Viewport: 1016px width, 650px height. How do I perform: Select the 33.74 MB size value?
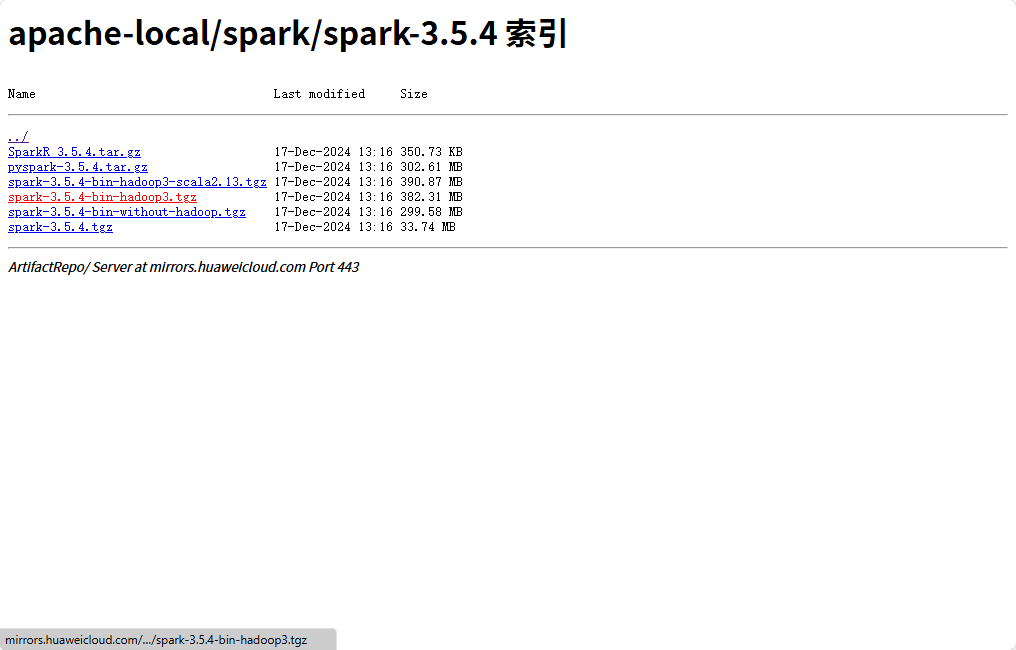[x=428, y=226]
